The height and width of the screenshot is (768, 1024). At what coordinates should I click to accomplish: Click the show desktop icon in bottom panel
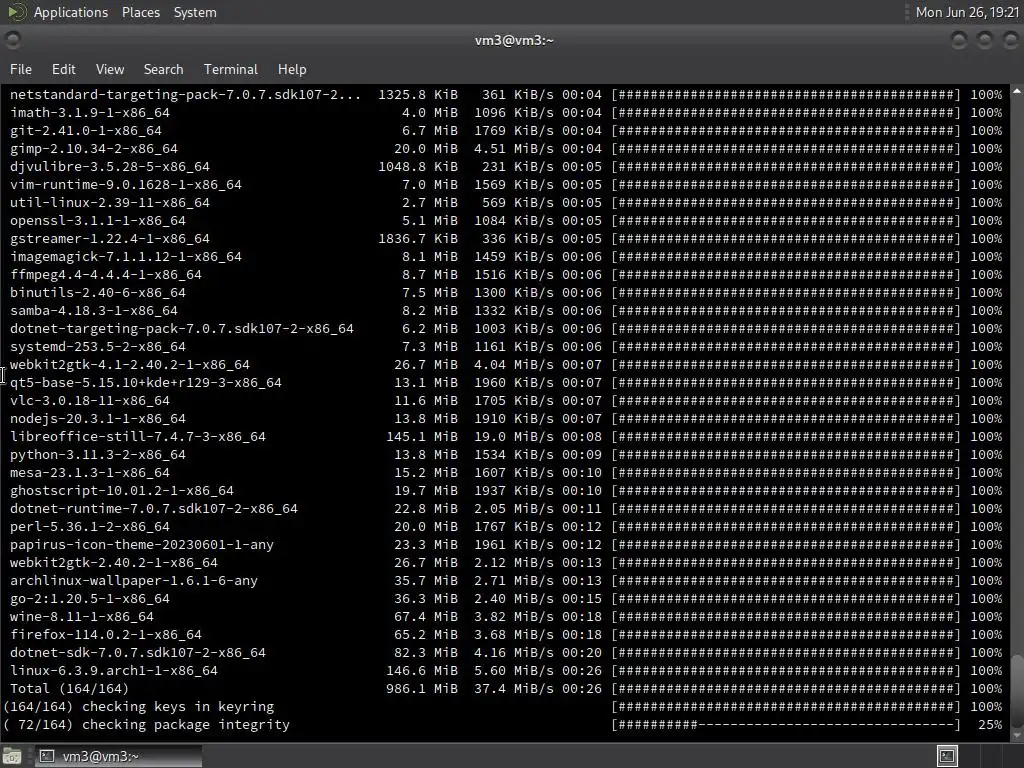click(12, 756)
